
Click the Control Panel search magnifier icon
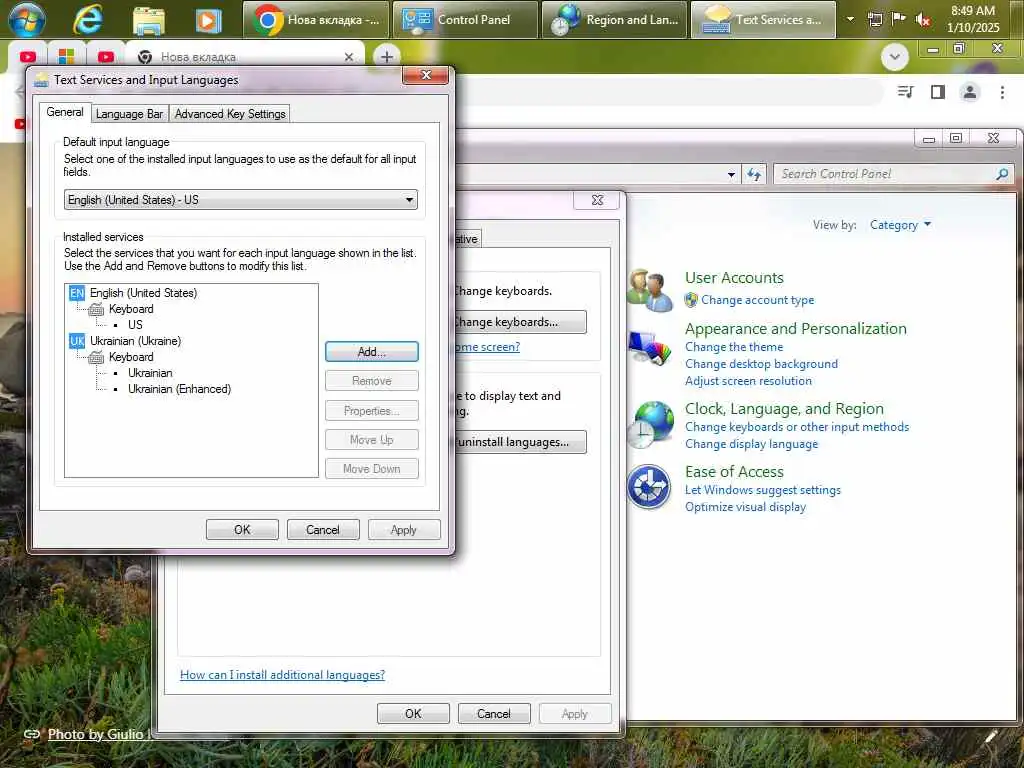1002,174
